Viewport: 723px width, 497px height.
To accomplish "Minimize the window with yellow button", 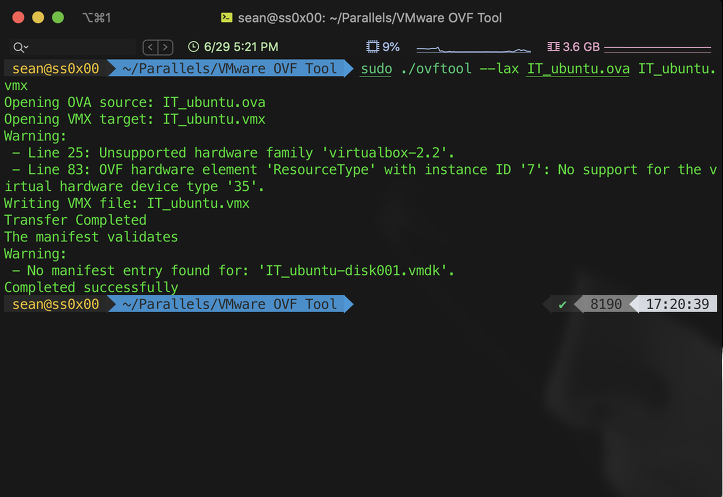I will 38,18.
